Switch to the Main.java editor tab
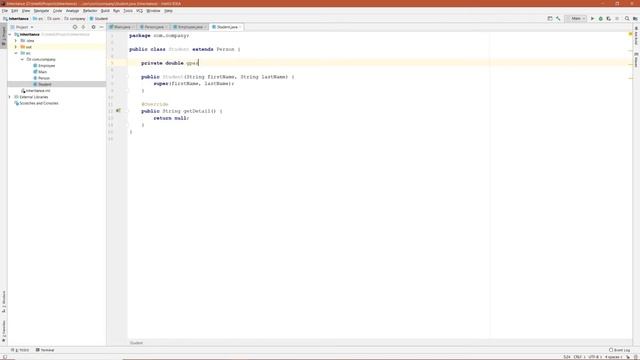This screenshot has width=640, height=360. 122,27
